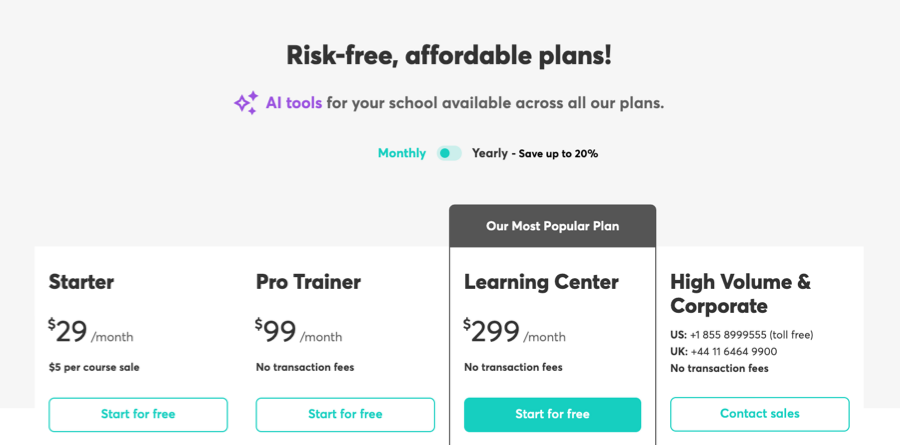Click the $299 per month price
The height and width of the screenshot is (445, 900).
coord(514,331)
